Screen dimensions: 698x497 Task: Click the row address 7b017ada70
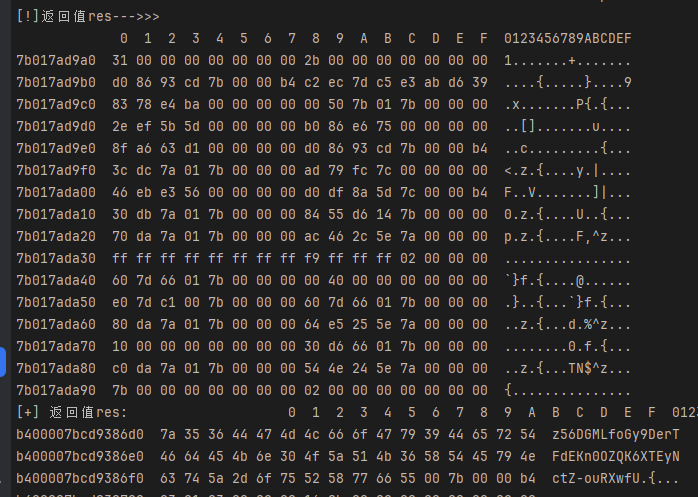(x=56, y=346)
